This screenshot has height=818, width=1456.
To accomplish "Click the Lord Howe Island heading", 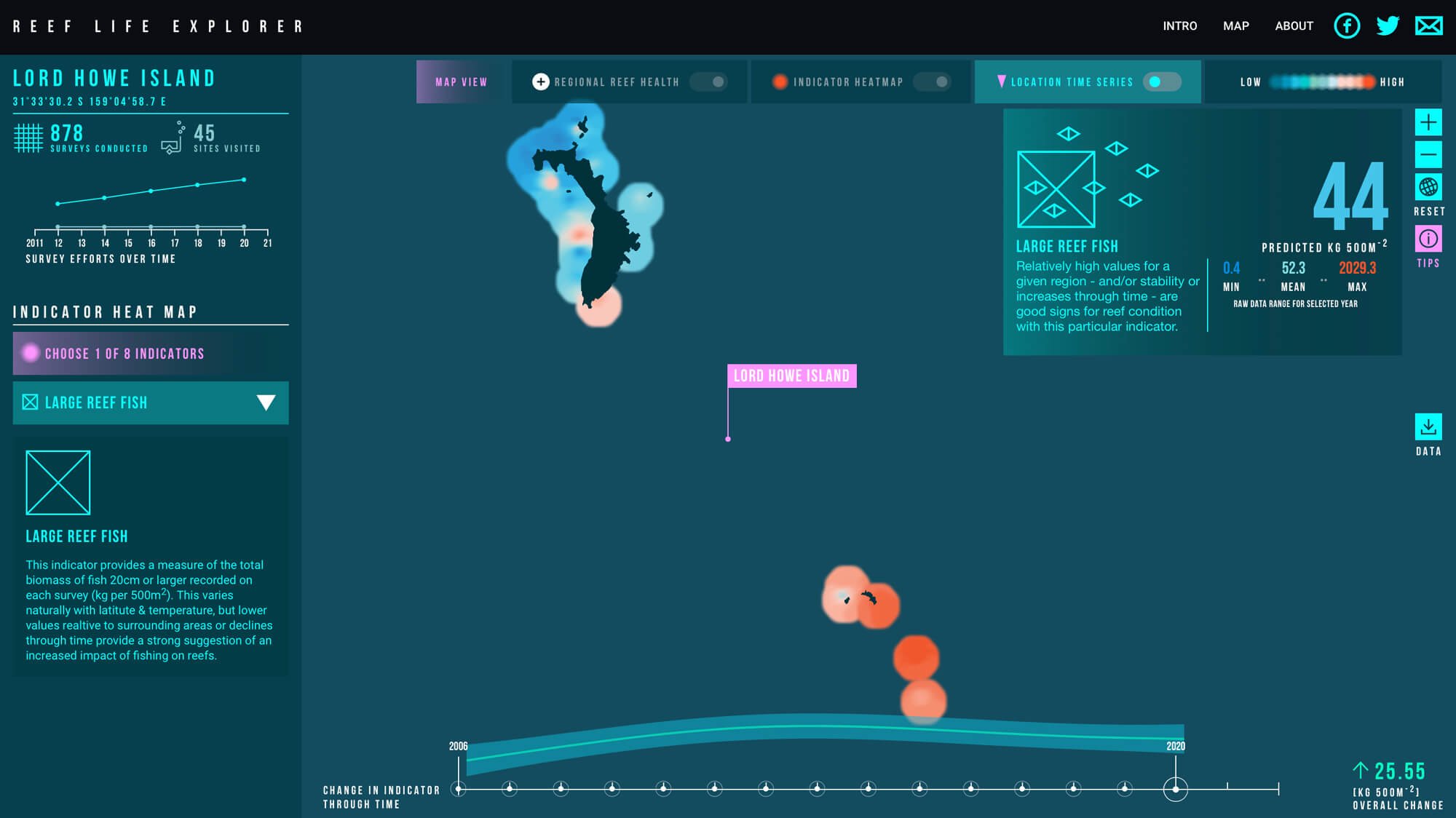I will click(x=114, y=79).
